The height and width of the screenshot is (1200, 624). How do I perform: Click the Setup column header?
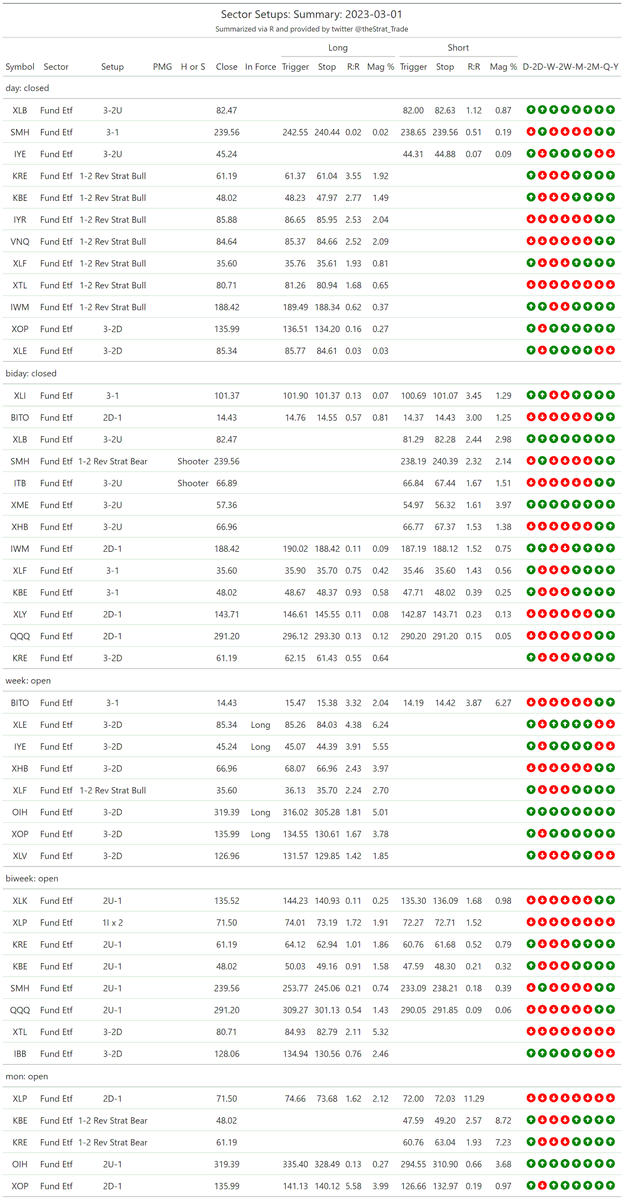(x=112, y=67)
